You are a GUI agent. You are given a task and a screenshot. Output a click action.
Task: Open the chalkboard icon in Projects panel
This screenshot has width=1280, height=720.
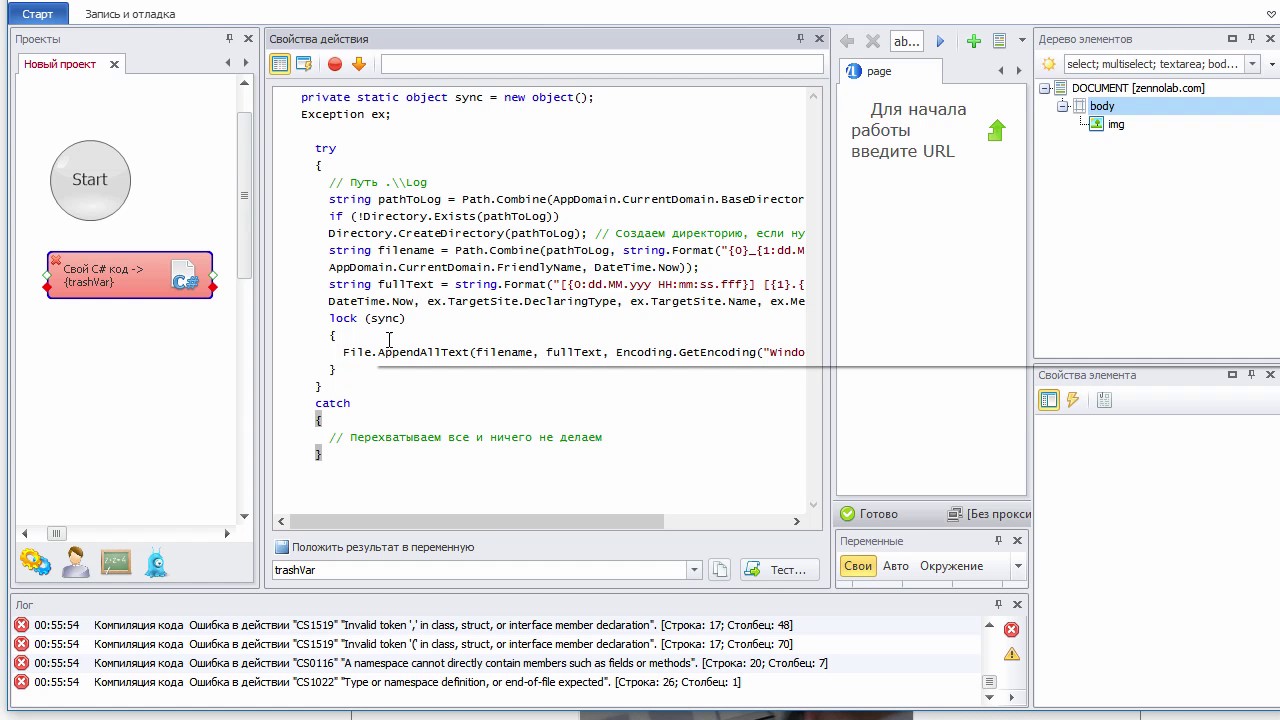[x=116, y=562]
